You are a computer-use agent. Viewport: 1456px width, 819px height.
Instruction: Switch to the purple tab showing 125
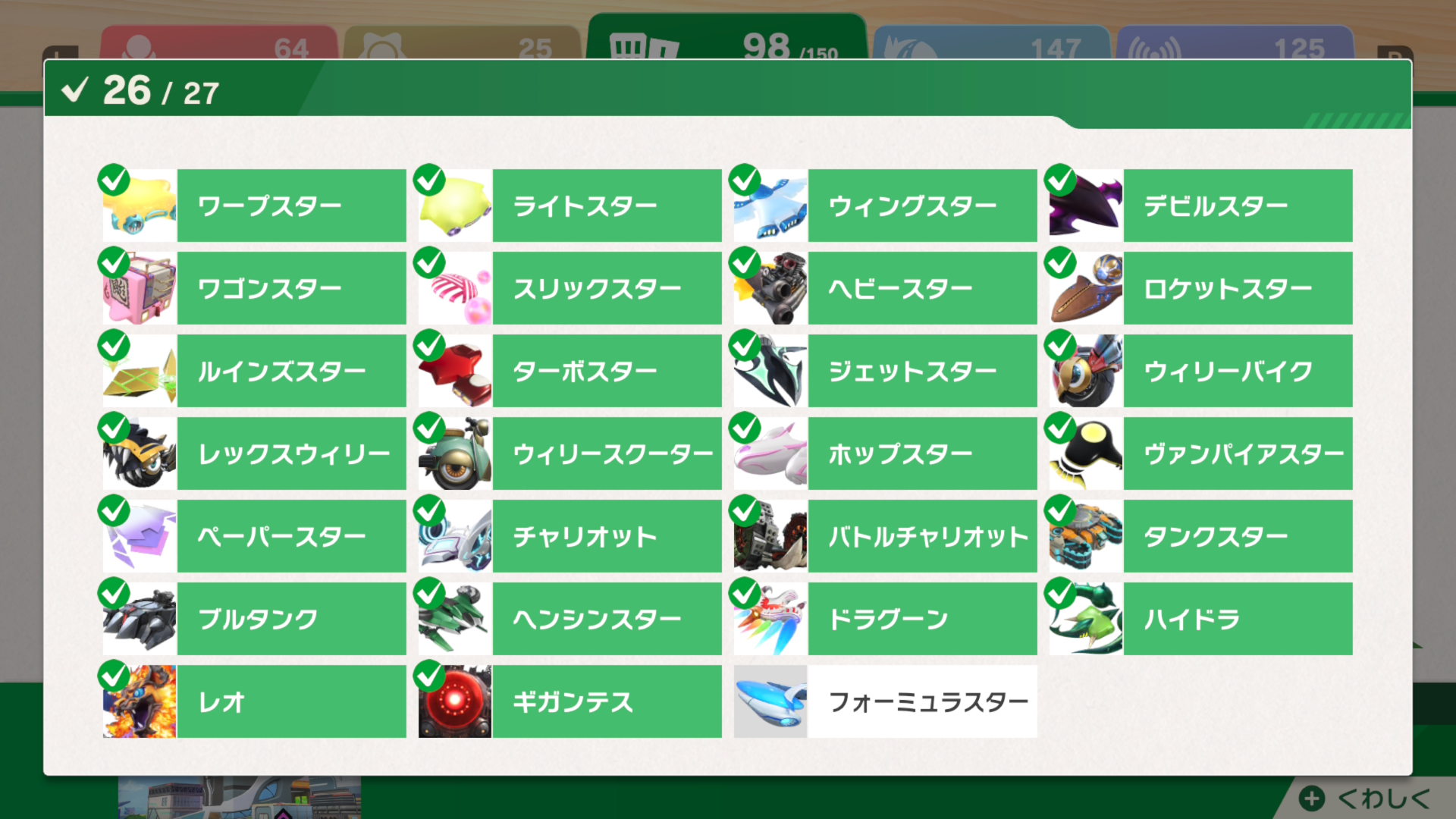tap(1235, 43)
